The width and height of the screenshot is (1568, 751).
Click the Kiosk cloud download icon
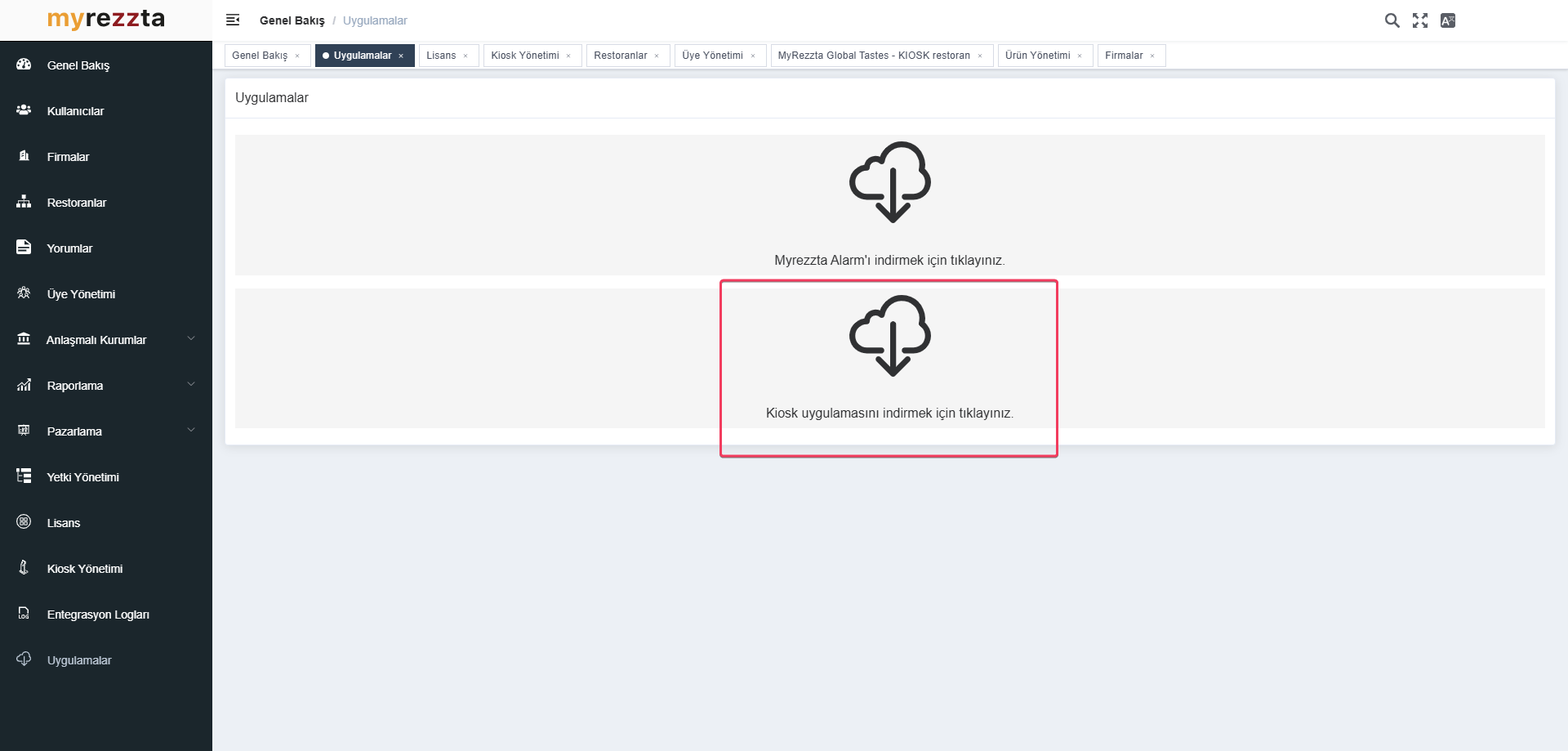click(890, 336)
